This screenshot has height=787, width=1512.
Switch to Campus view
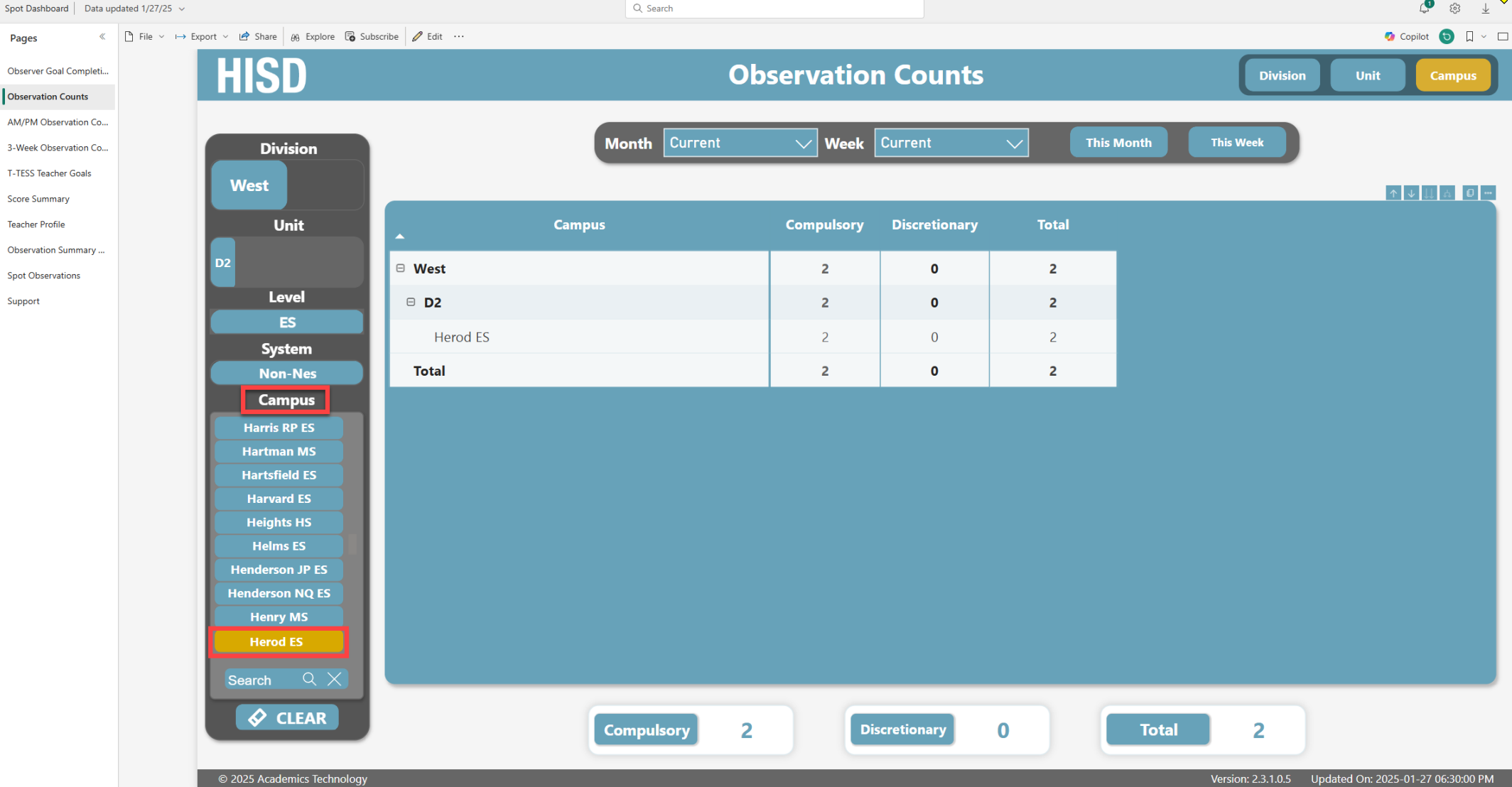coord(1452,75)
